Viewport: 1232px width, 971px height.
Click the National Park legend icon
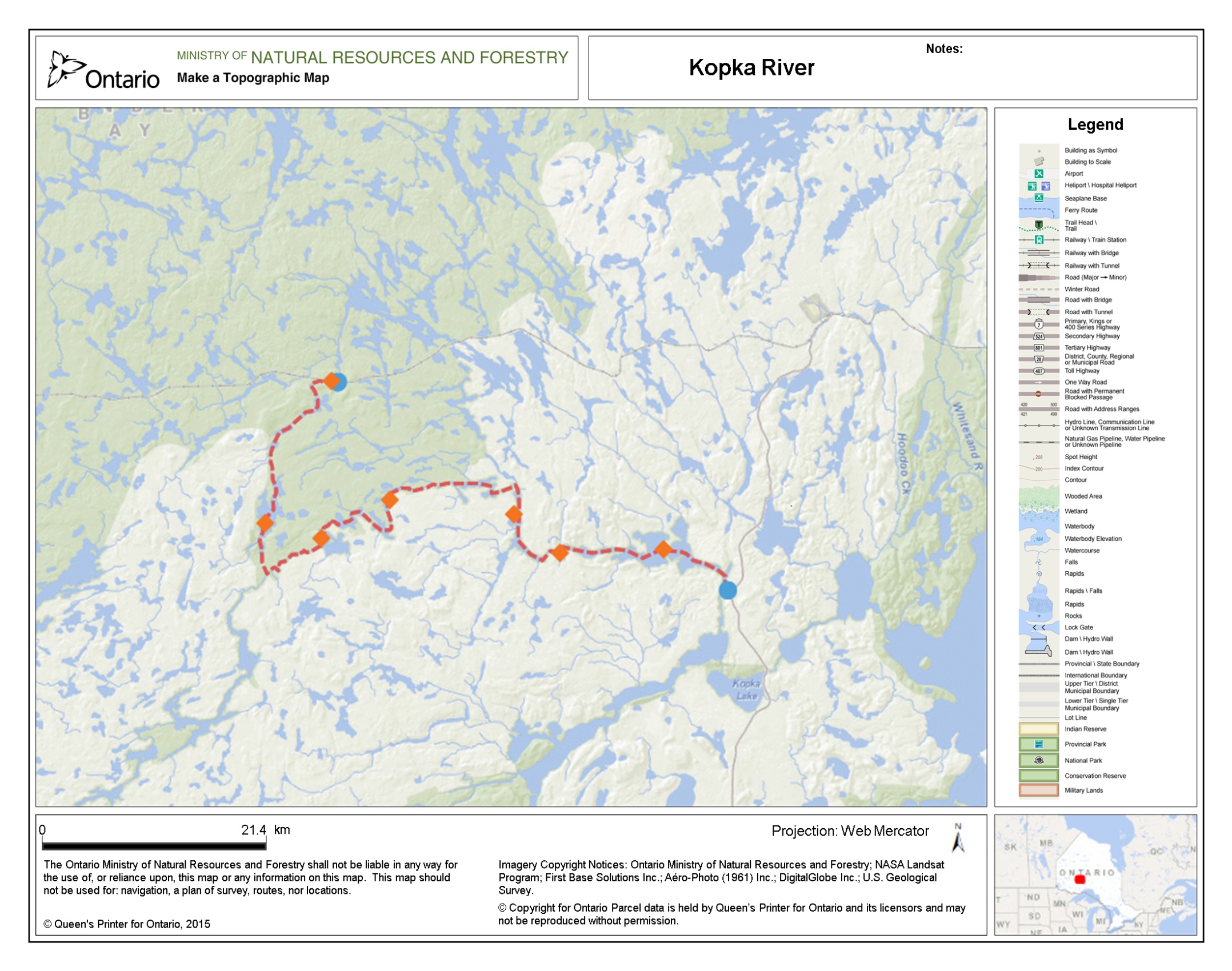coord(1038,761)
